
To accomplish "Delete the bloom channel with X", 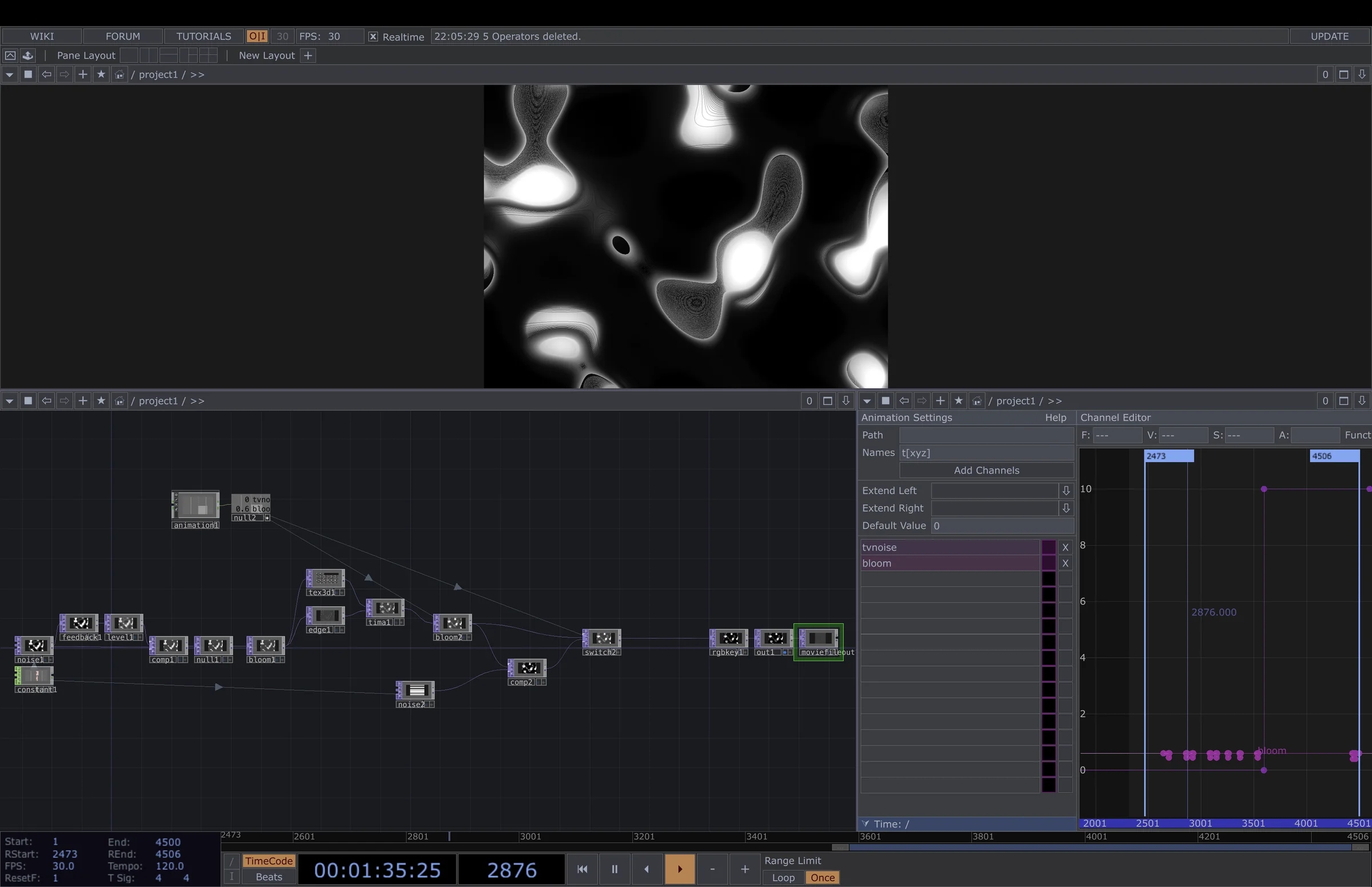I will [x=1065, y=563].
